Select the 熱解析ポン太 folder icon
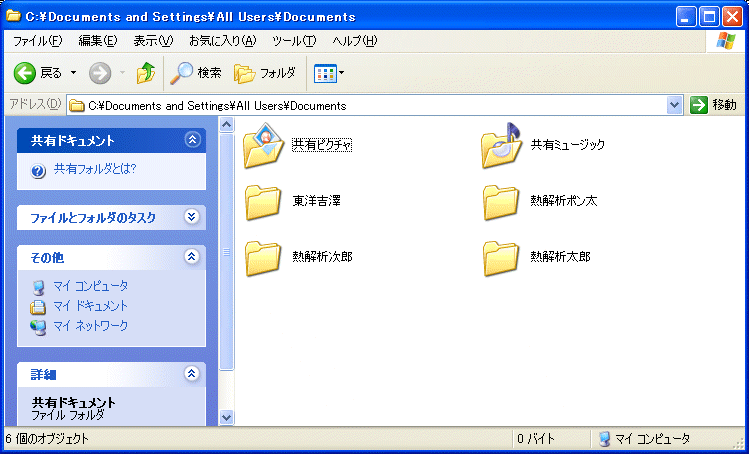The width and height of the screenshot is (749, 454). [501, 203]
